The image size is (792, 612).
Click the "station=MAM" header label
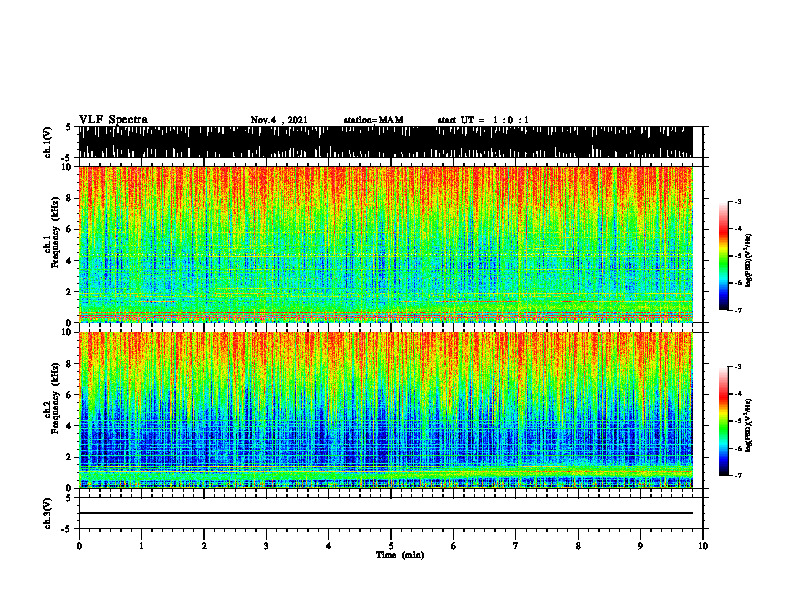tap(373, 120)
